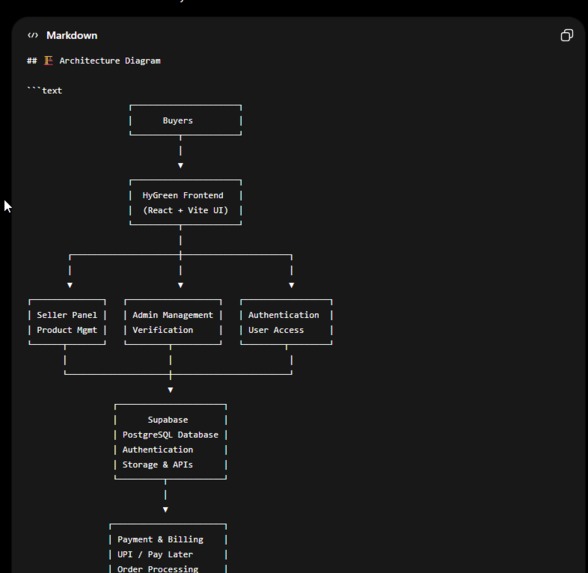Viewport: 588px width, 573px height.
Task: Click the PostgreSQL Database line
Action: (x=170, y=435)
